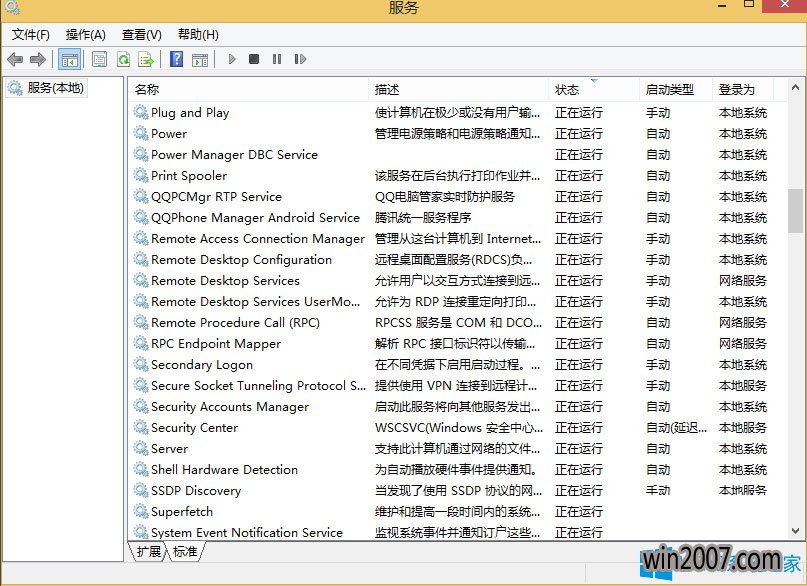
Task: Click the gear icon of Plug and Play
Action: pyautogui.click(x=141, y=112)
